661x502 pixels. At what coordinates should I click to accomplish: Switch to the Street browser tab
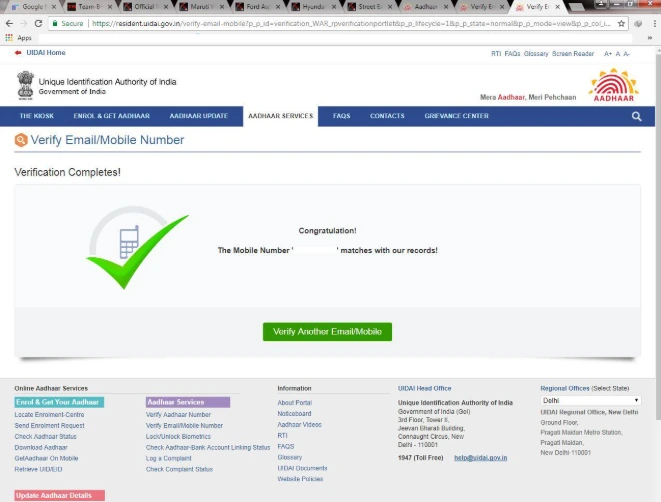[x=370, y=7]
